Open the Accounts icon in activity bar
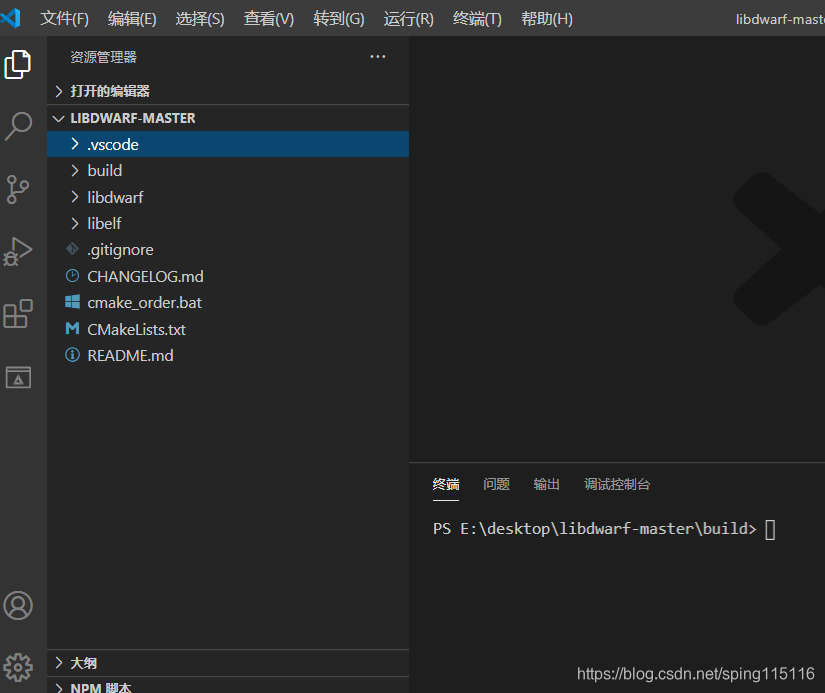Viewport: 825px width, 693px height. pyautogui.click(x=17, y=605)
